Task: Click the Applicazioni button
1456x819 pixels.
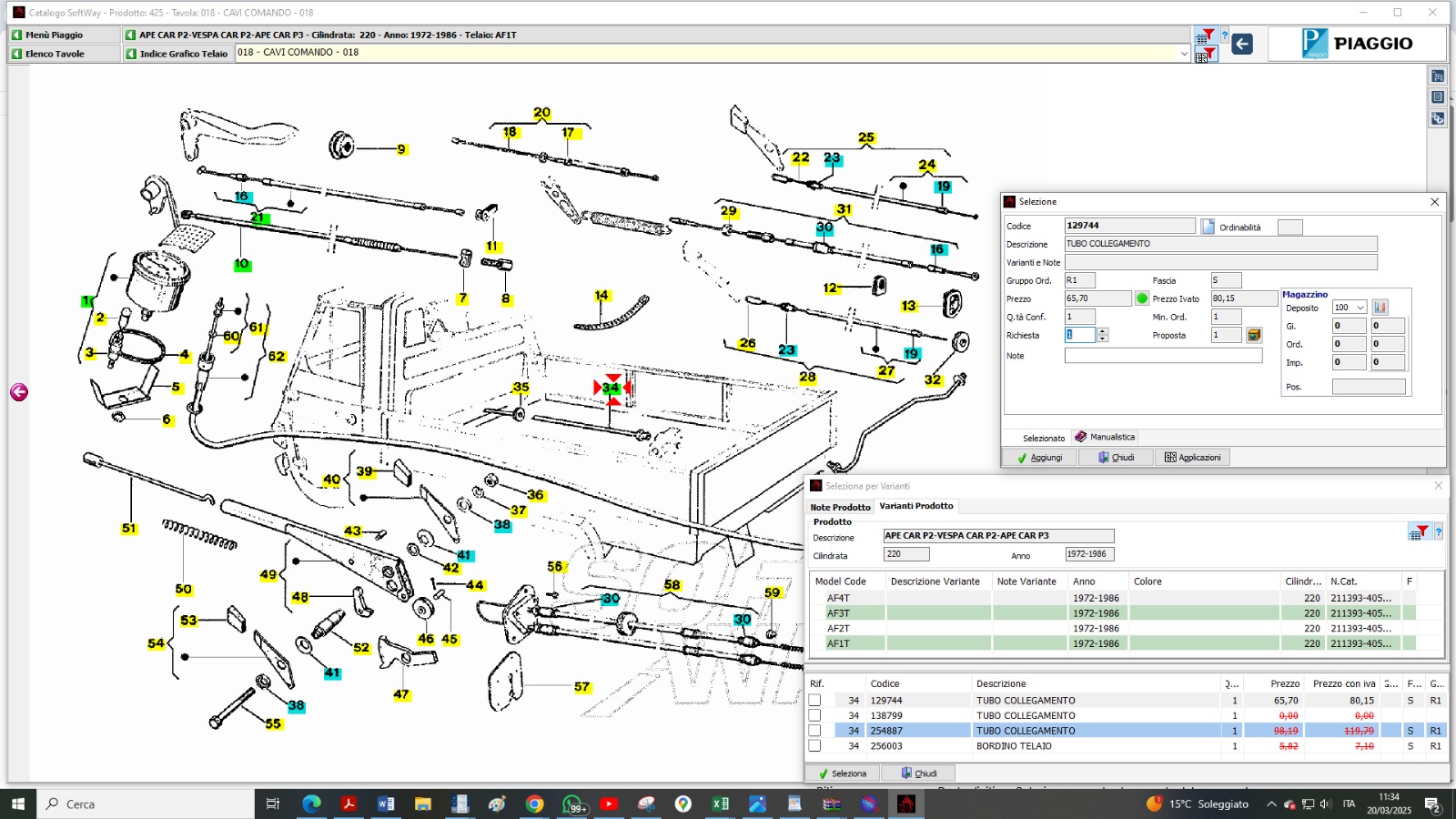Action: [1192, 458]
